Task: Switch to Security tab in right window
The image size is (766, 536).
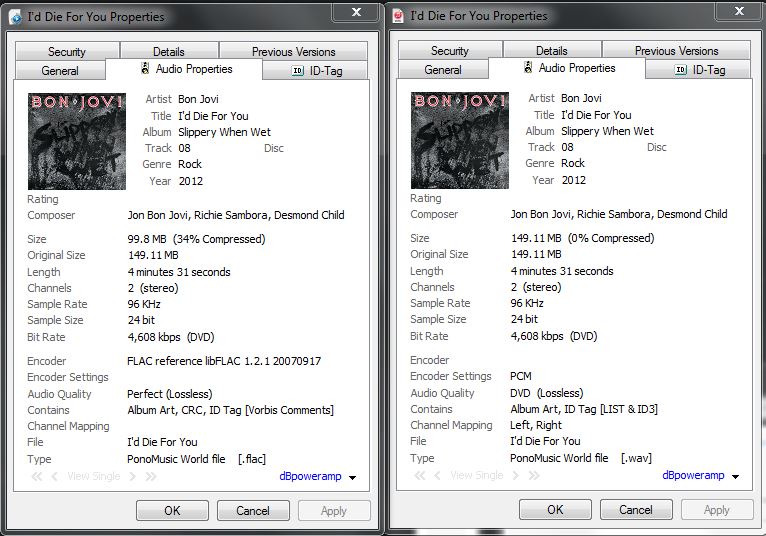Action: coord(450,50)
